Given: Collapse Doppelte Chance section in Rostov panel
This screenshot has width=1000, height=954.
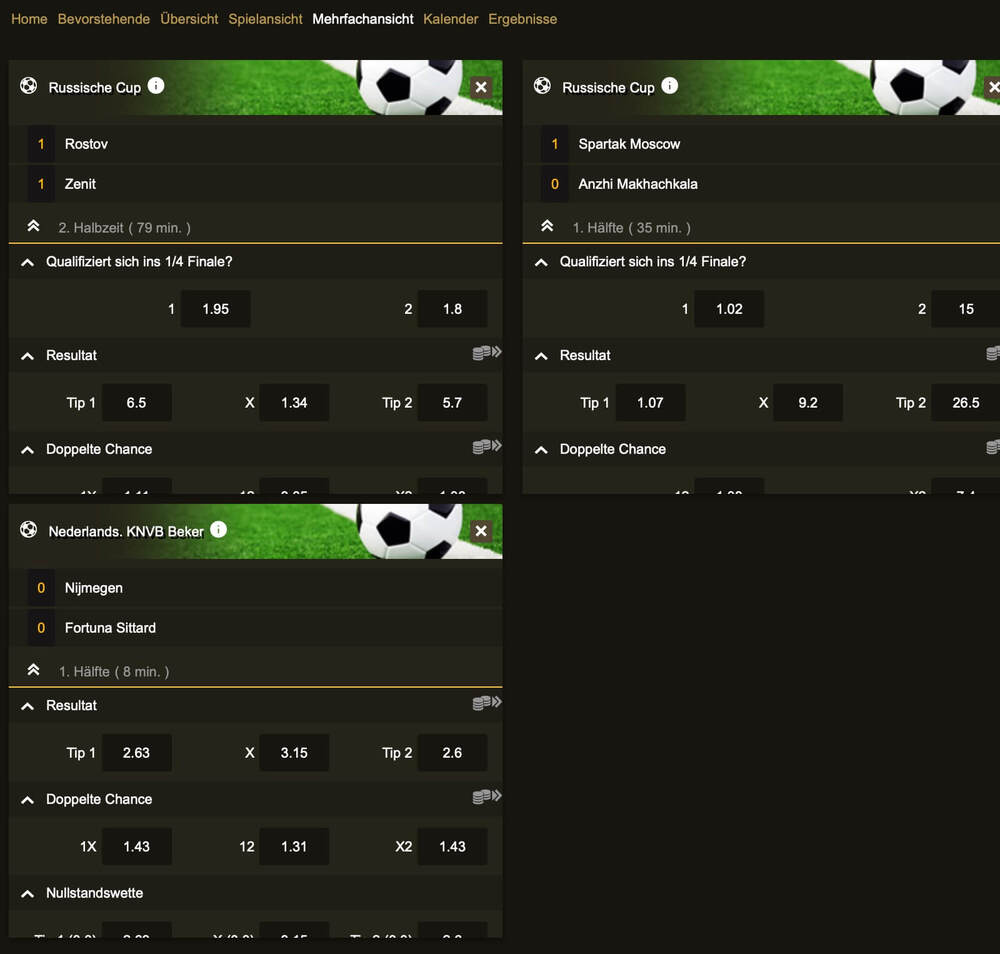Looking at the screenshot, I should coord(27,450).
